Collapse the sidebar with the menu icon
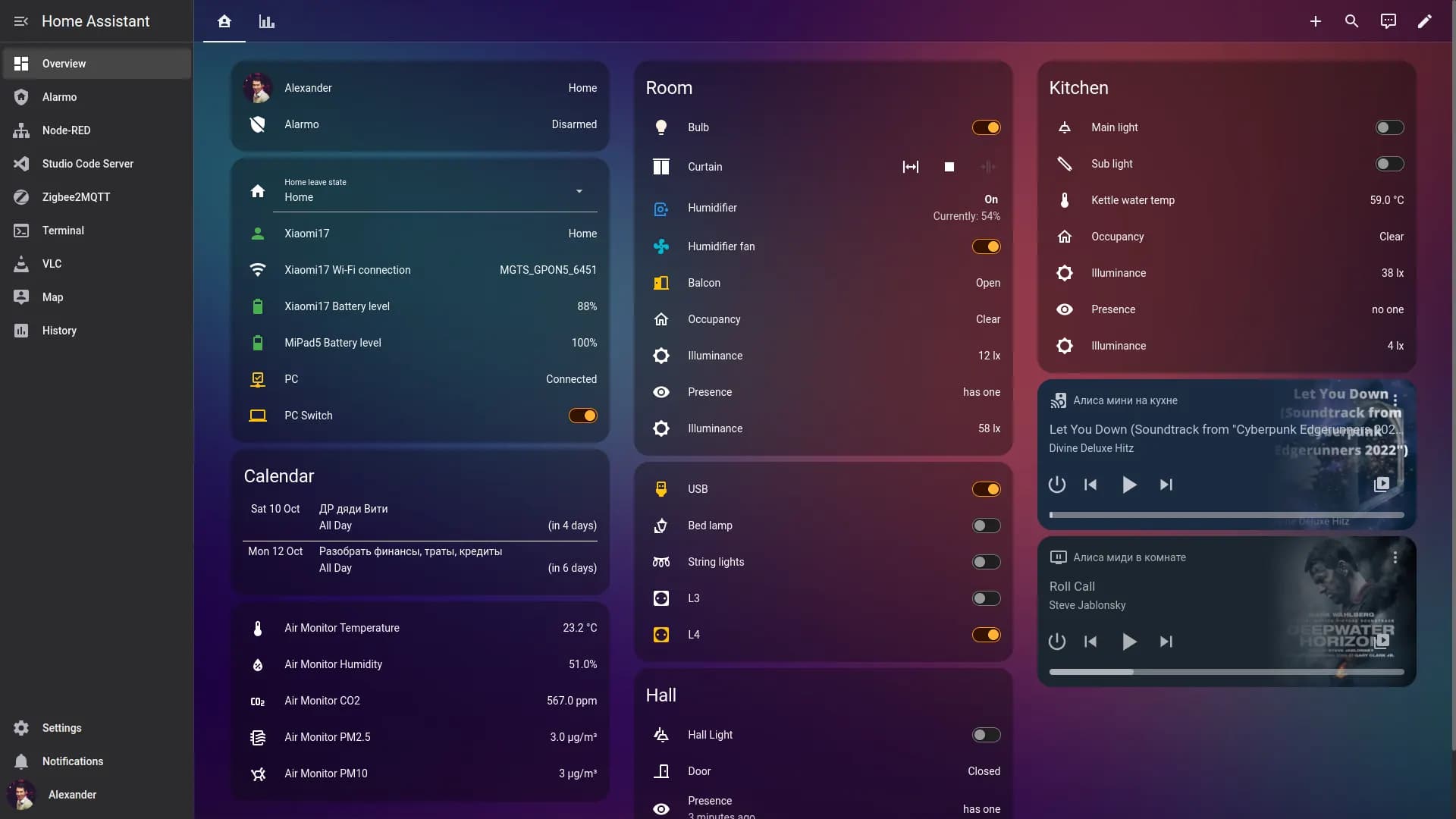The width and height of the screenshot is (1456, 819). (21, 21)
